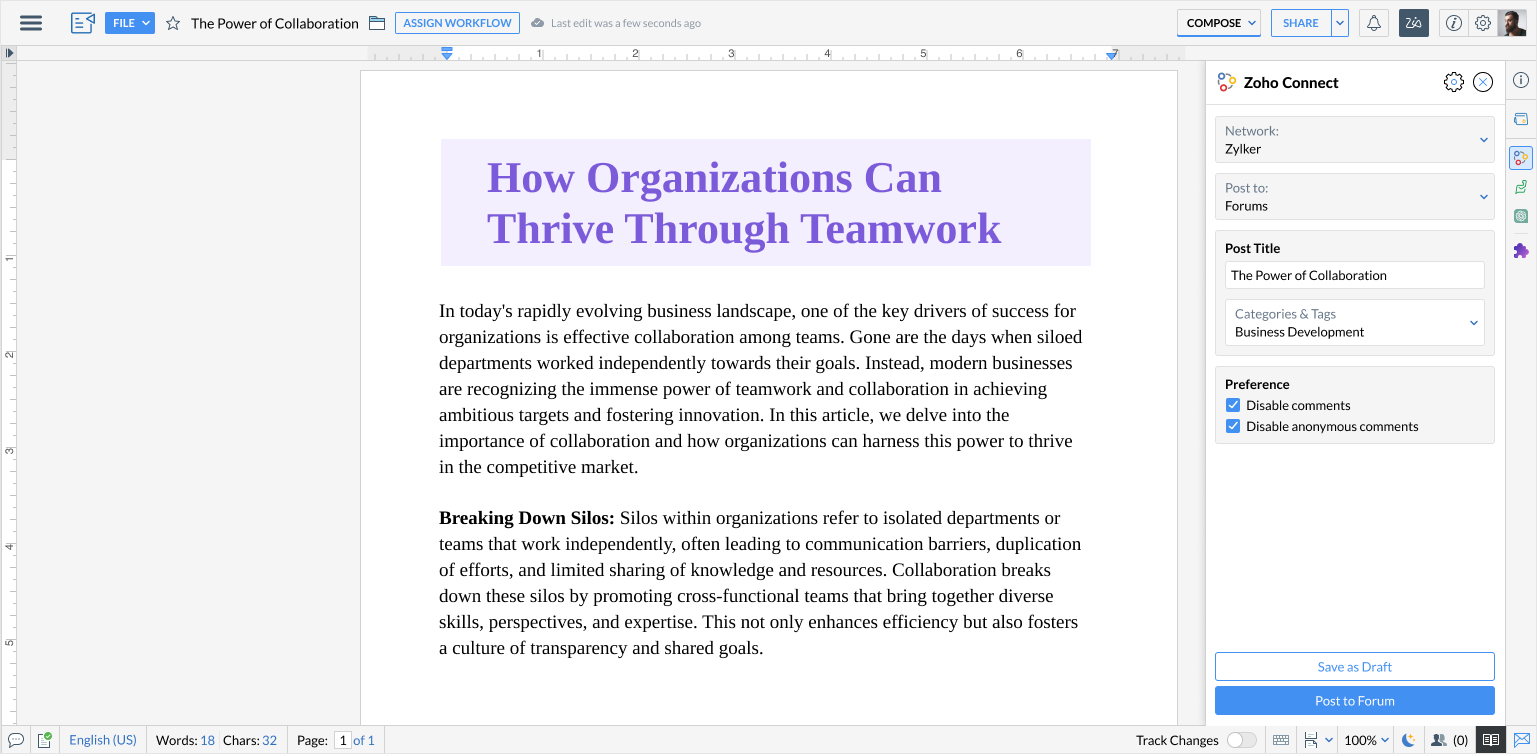Click ASSIGN WORKFLOW button

457,23
